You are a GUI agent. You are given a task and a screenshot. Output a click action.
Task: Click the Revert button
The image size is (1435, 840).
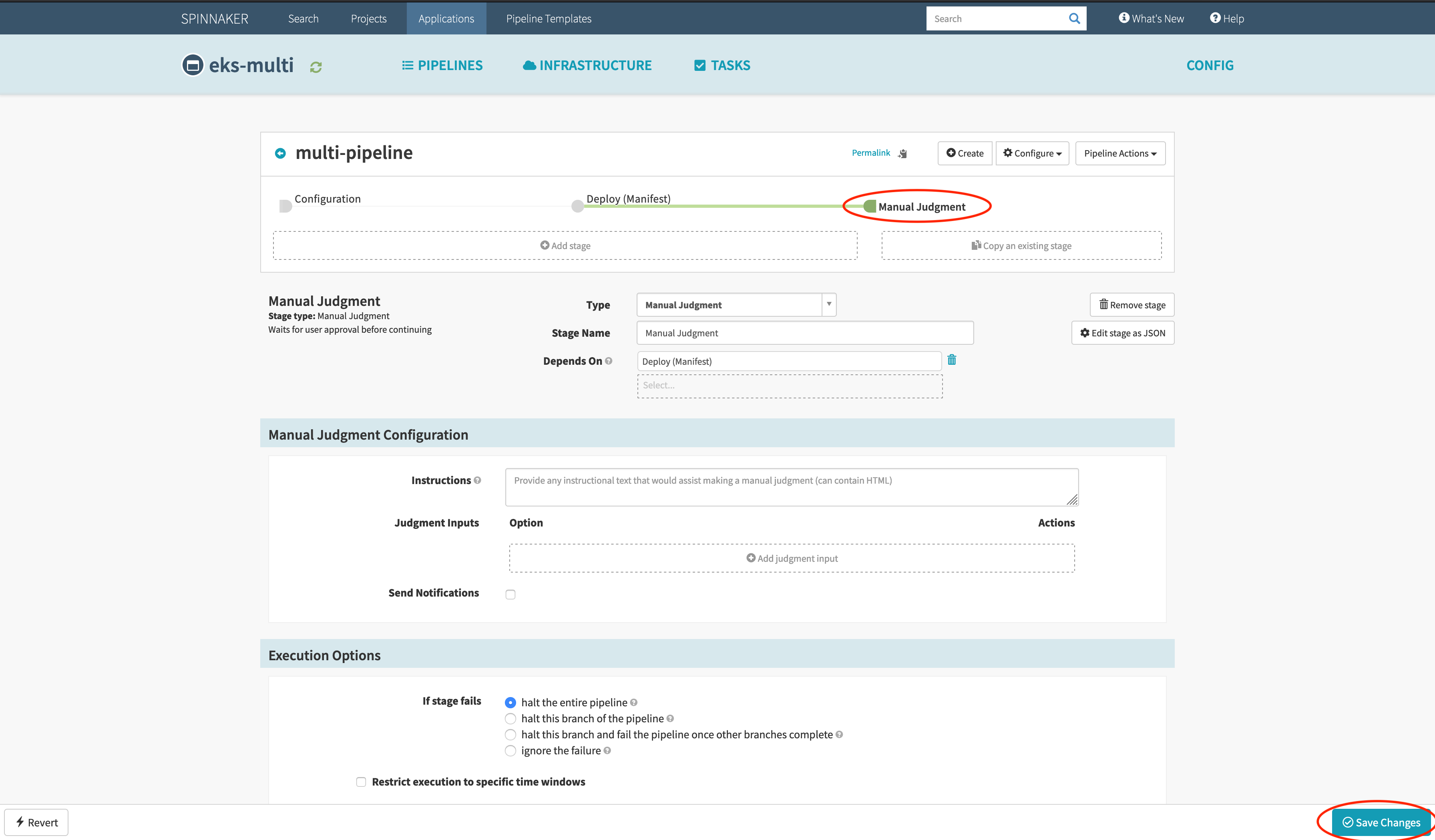36,822
